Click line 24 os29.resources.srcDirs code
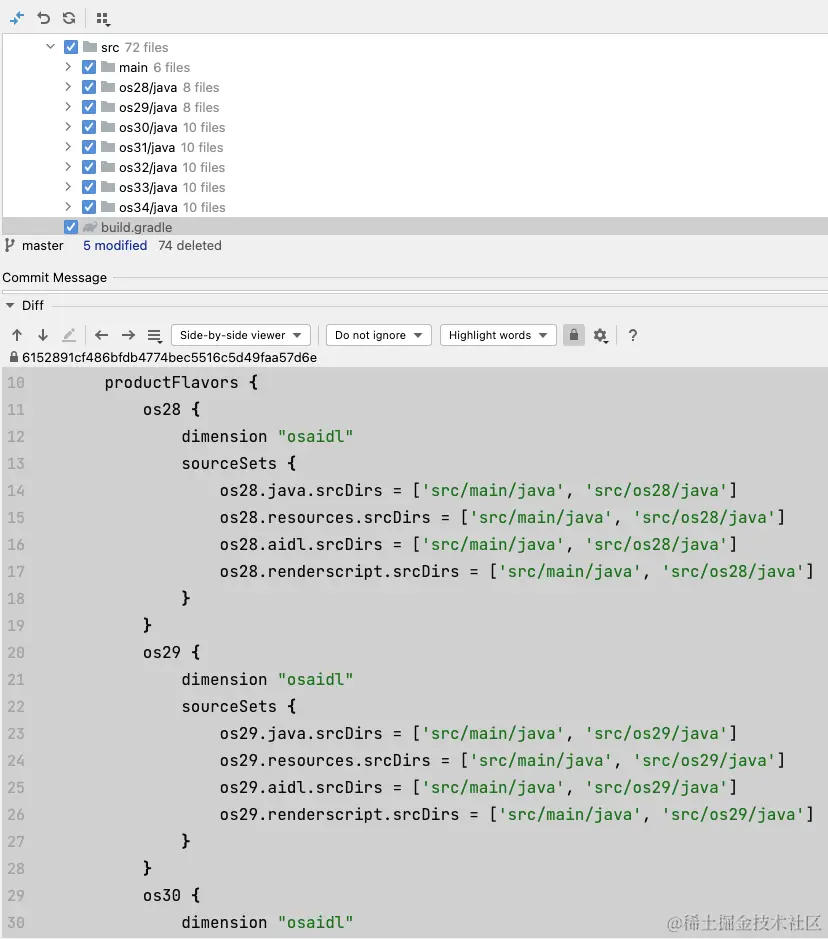The width and height of the screenshot is (828, 939). (x=502, y=761)
